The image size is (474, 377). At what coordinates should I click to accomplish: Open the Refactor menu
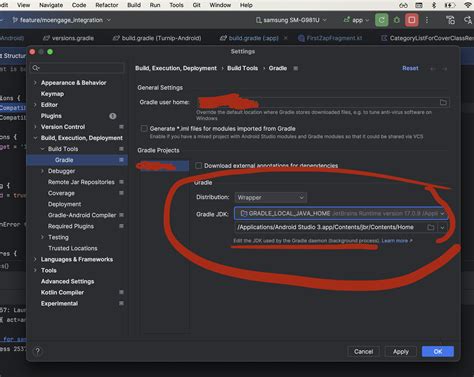pos(107,5)
